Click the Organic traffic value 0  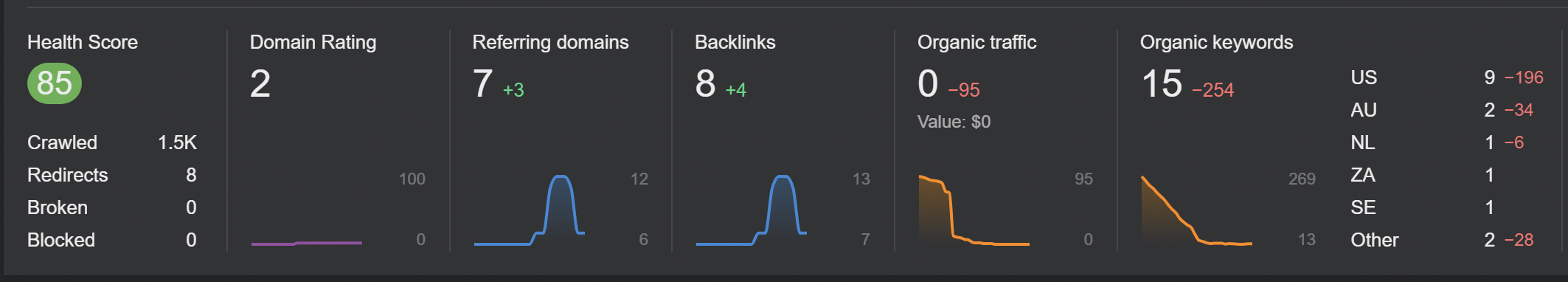pos(928,83)
